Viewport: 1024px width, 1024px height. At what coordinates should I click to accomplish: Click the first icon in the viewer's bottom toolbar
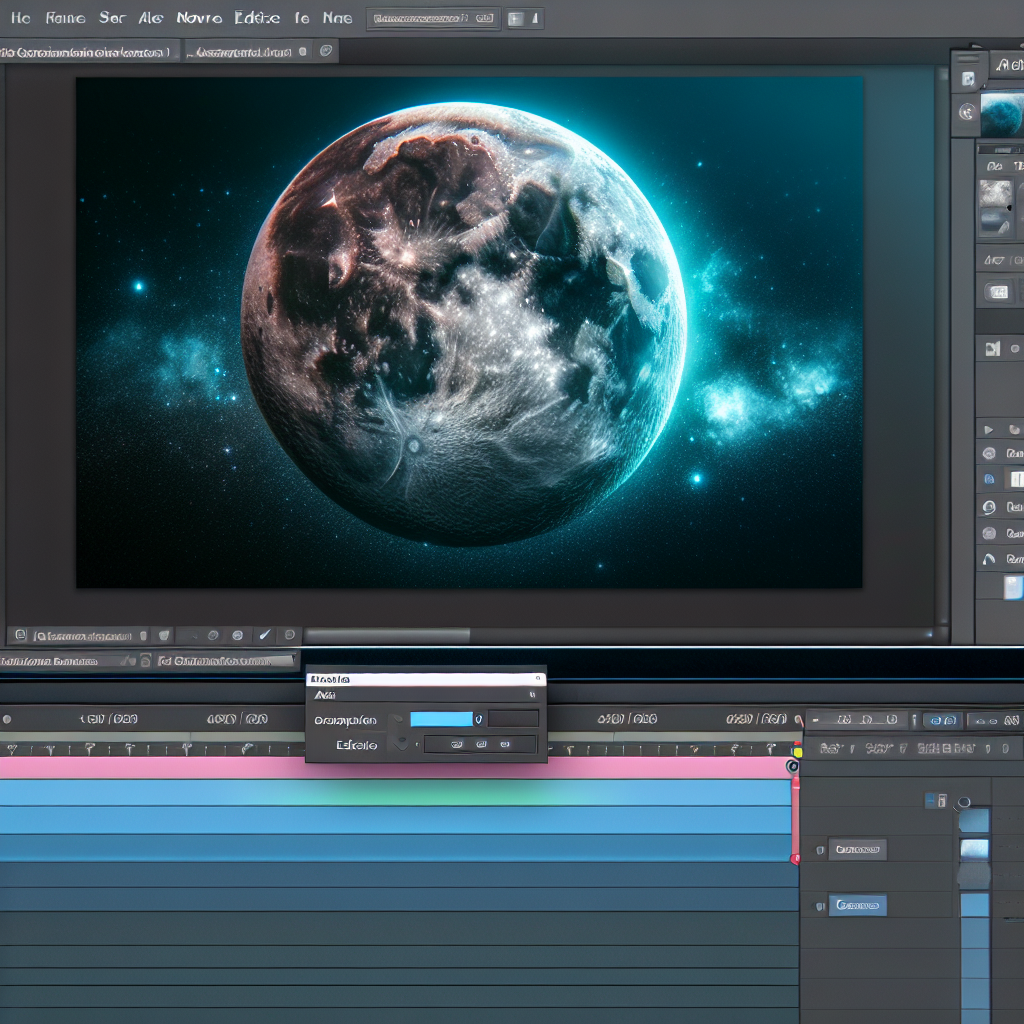coord(21,635)
